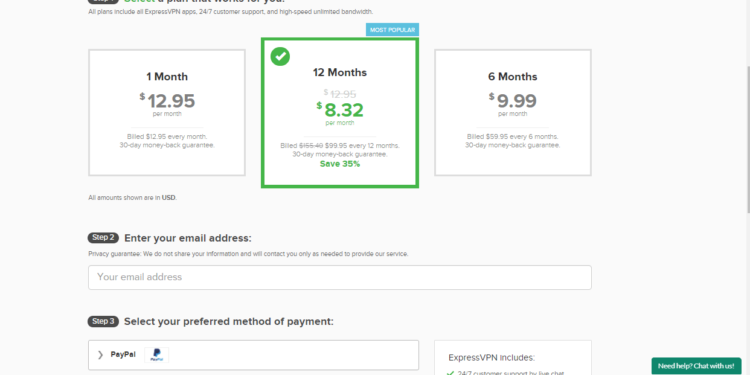Click the PayPal logo icon

[156, 355]
